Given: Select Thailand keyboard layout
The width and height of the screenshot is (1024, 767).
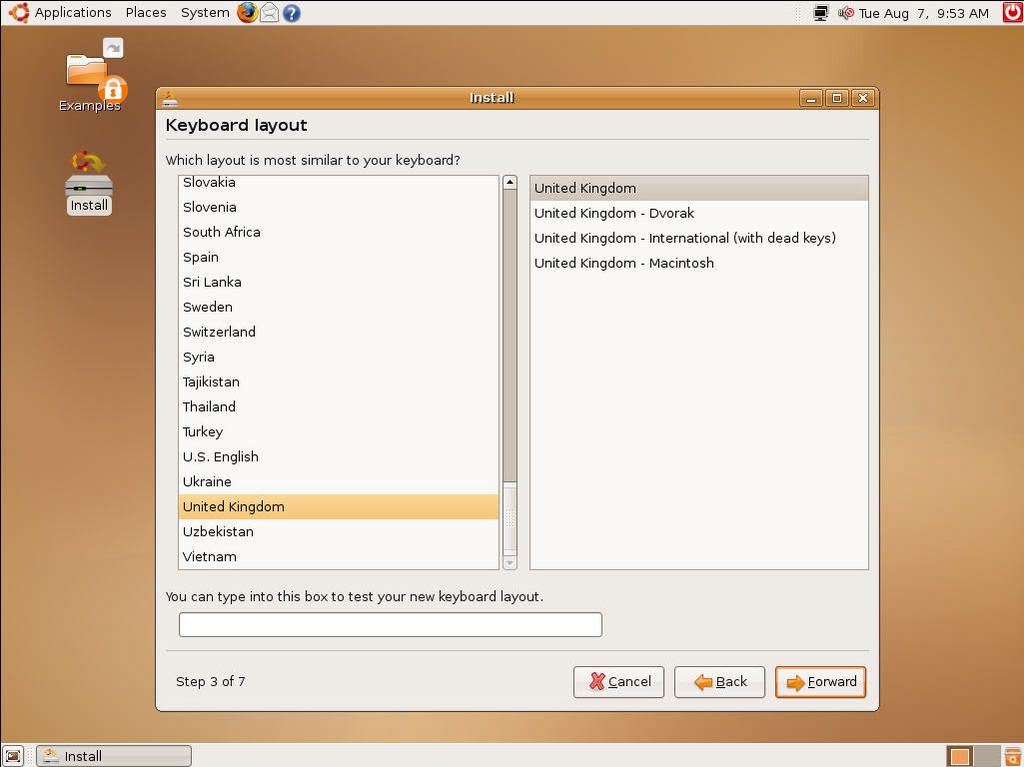Looking at the screenshot, I should pos(338,406).
